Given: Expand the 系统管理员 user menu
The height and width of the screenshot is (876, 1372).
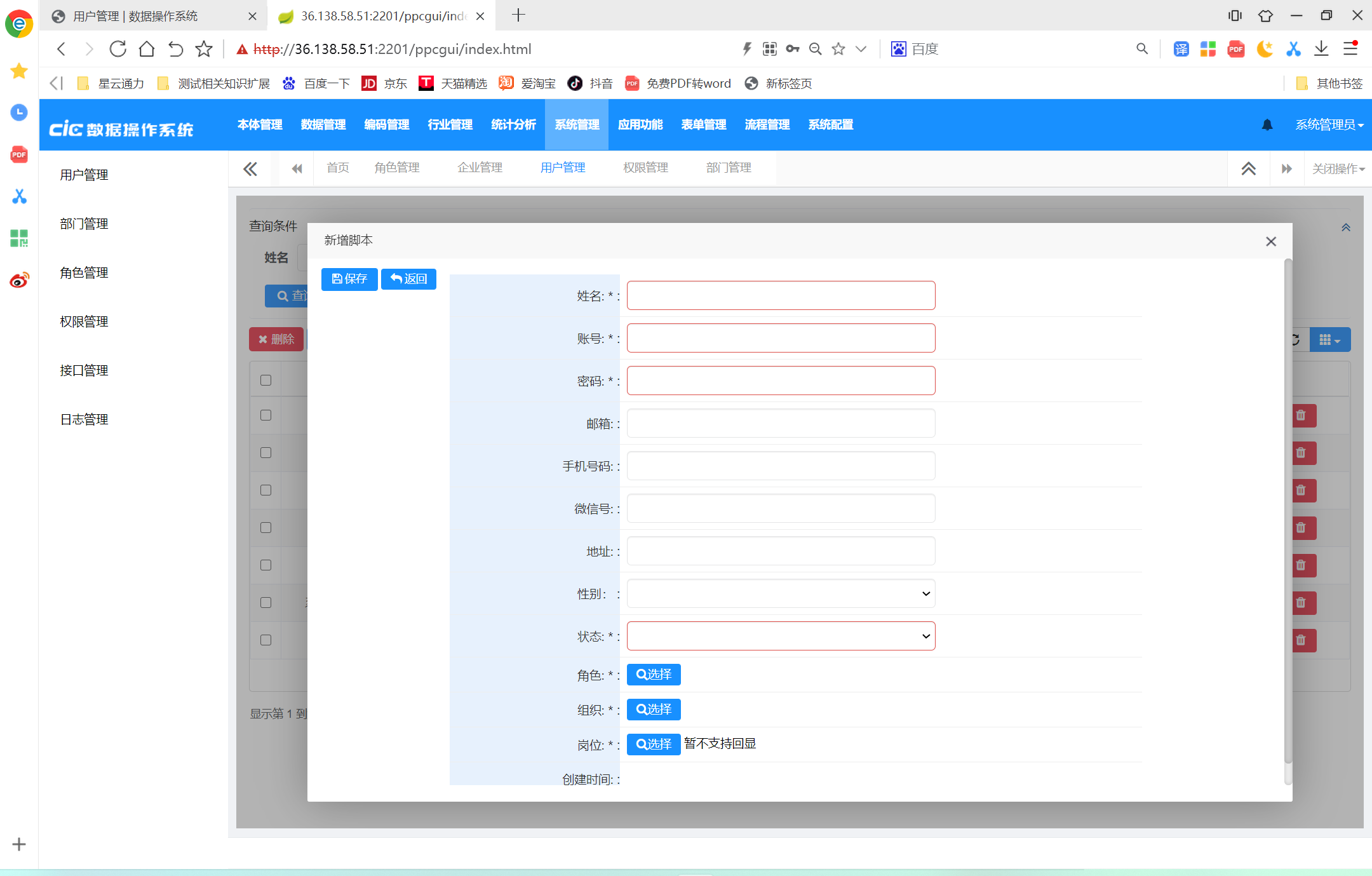Looking at the screenshot, I should (1329, 125).
